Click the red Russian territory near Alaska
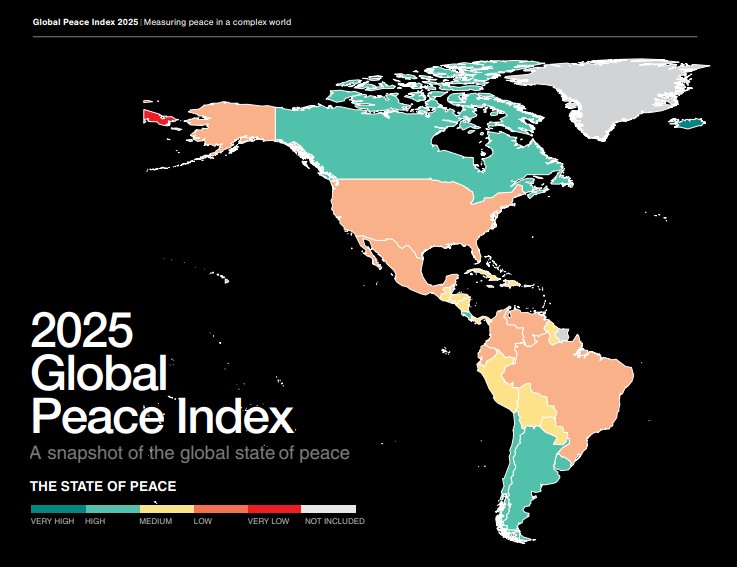Viewport: 737px width, 567px height. click(157, 116)
